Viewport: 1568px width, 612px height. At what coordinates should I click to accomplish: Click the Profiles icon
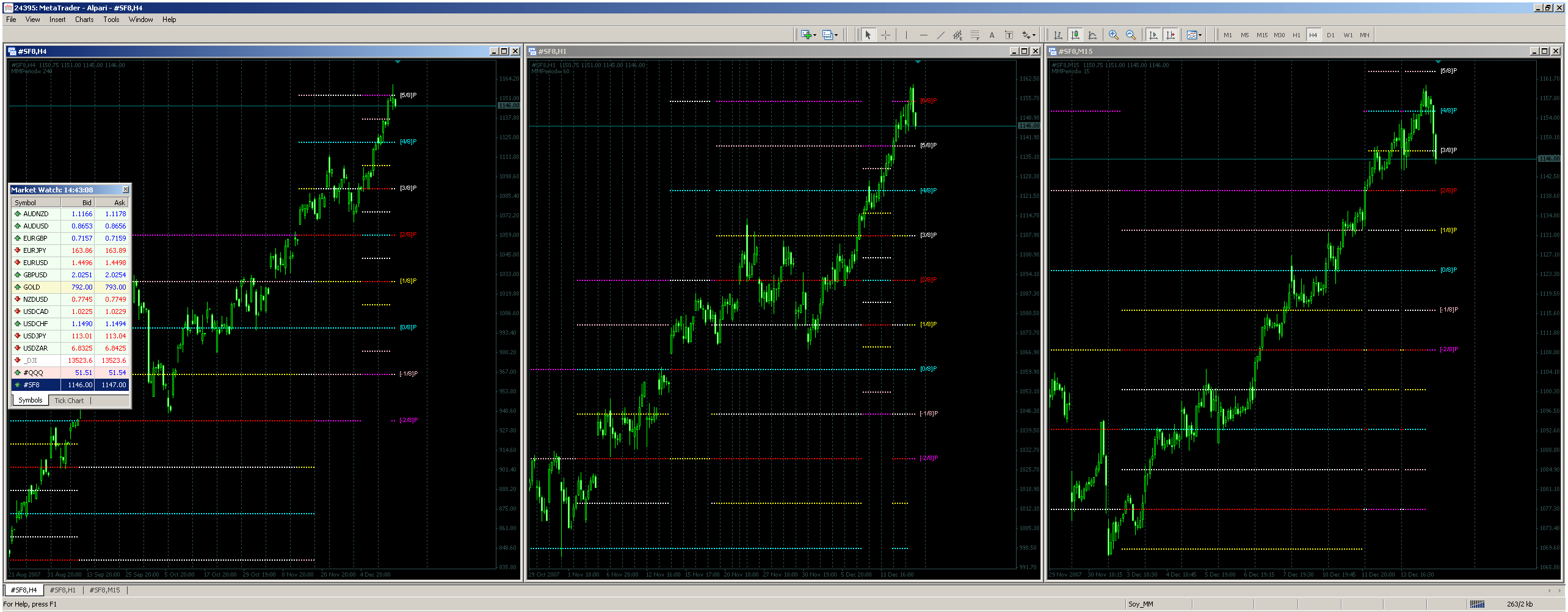pos(827,35)
